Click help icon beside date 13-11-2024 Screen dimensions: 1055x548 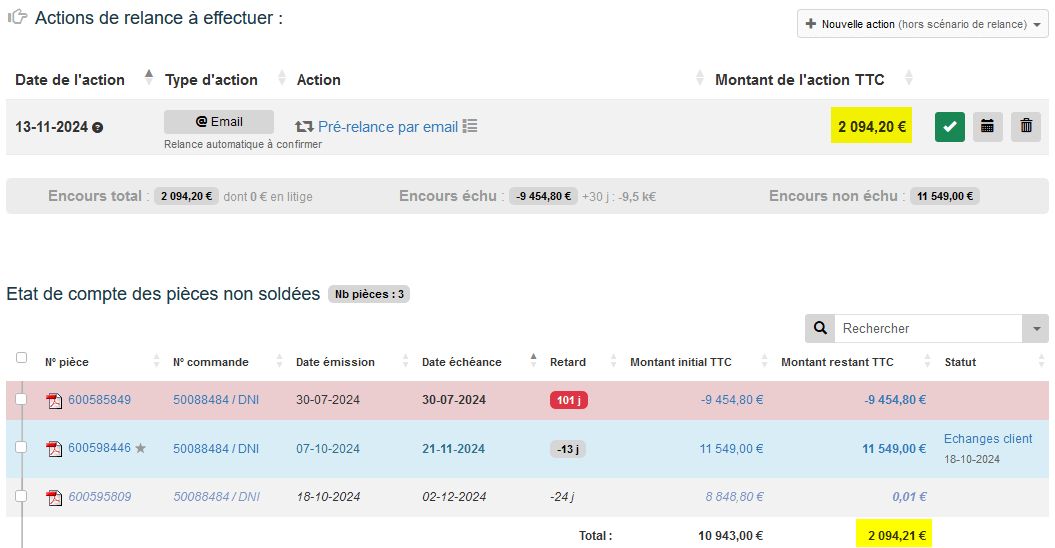tap(98, 128)
